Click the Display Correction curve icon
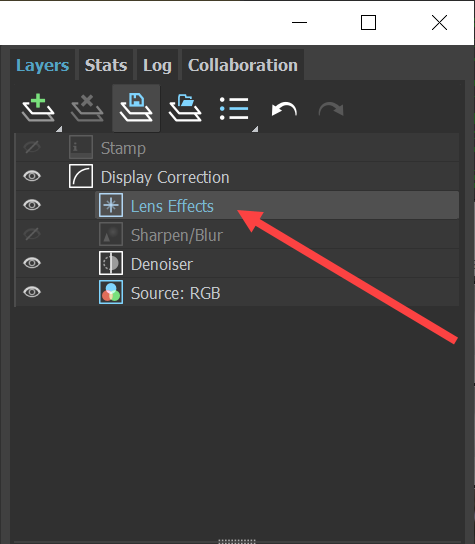Screen dimensions: 475x544 click(81, 176)
